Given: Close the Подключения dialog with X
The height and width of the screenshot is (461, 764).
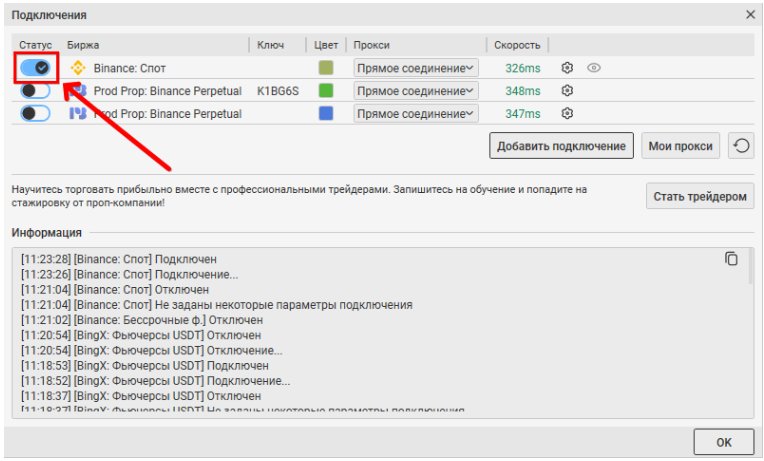Looking at the screenshot, I should (750, 15).
